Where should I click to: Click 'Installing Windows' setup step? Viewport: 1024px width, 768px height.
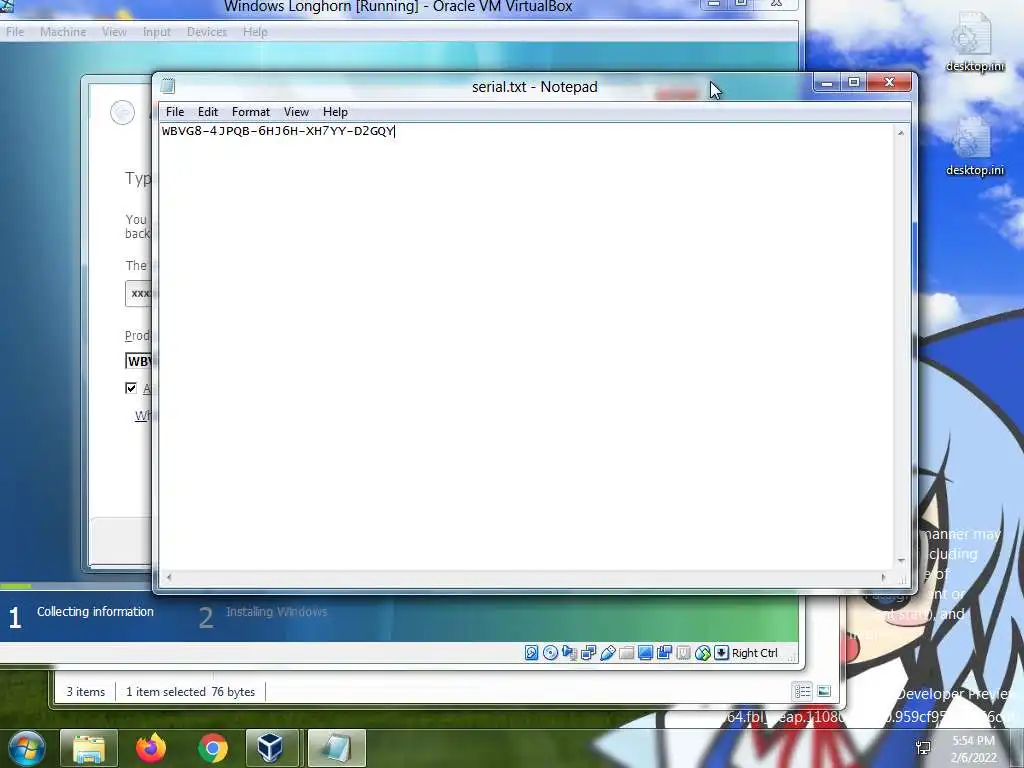[x=276, y=612]
